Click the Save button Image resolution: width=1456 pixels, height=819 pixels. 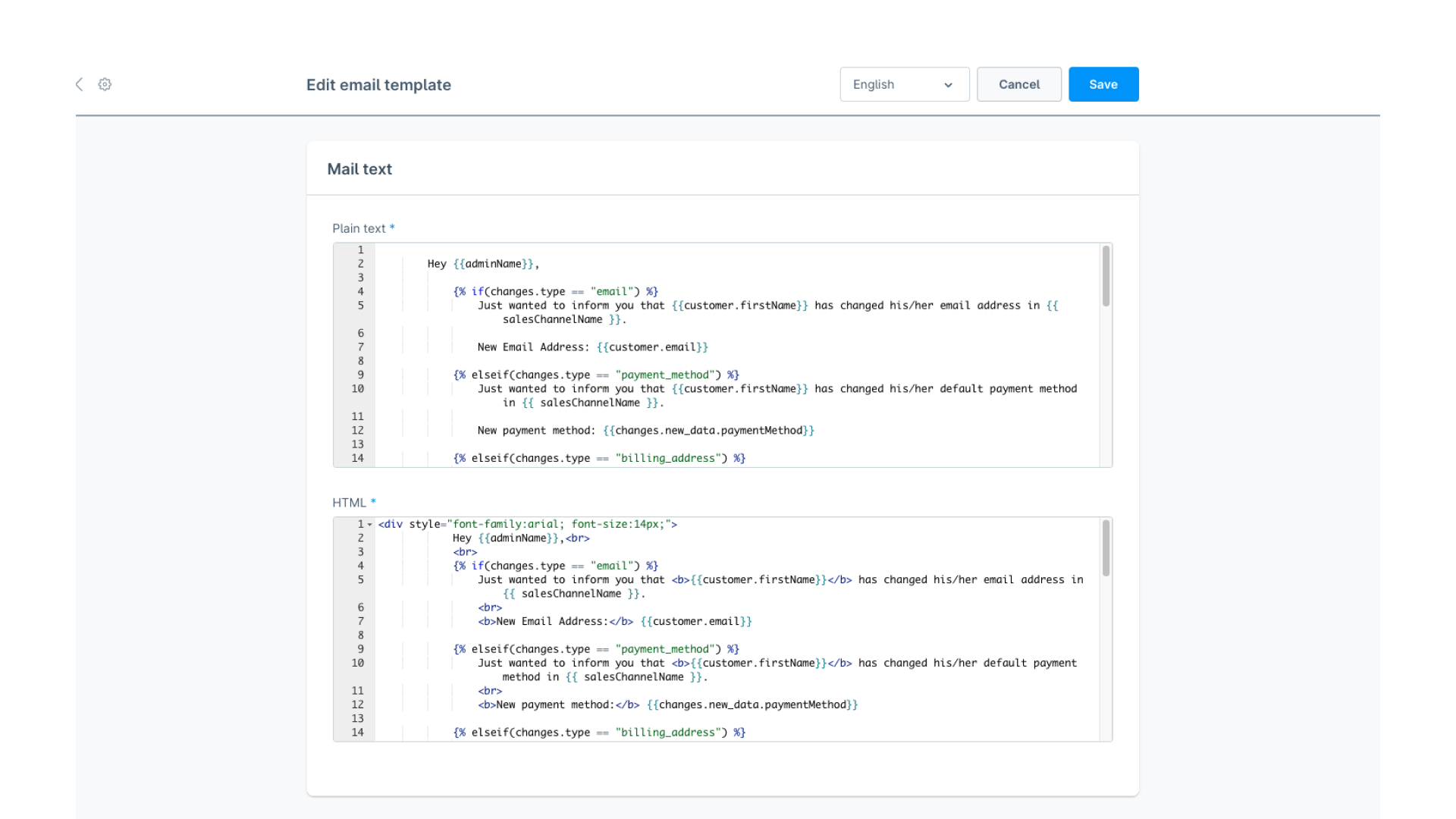[1103, 84]
